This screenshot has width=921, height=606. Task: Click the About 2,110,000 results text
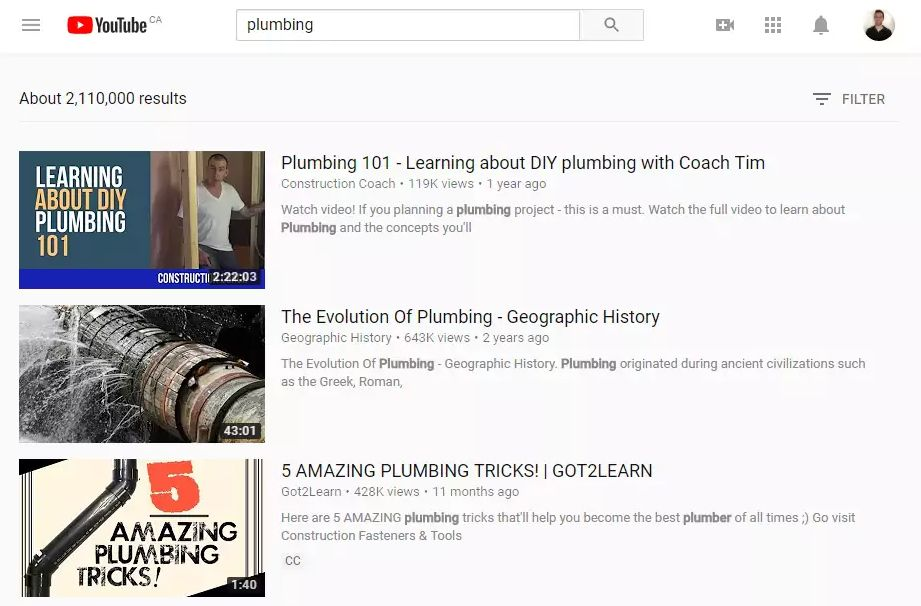pos(103,99)
